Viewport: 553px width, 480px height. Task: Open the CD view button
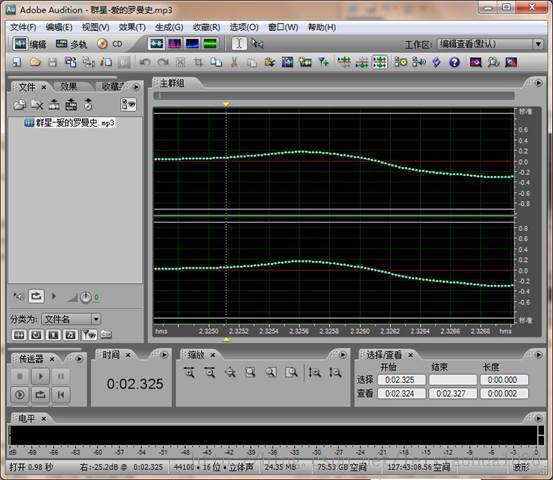[110, 44]
